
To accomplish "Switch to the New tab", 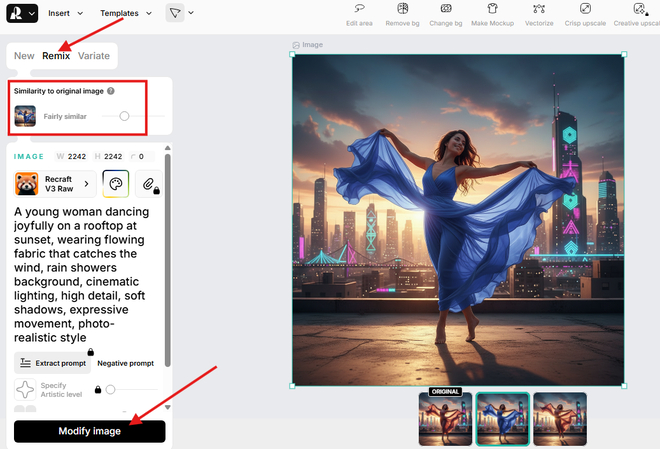I will pos(24,56).
